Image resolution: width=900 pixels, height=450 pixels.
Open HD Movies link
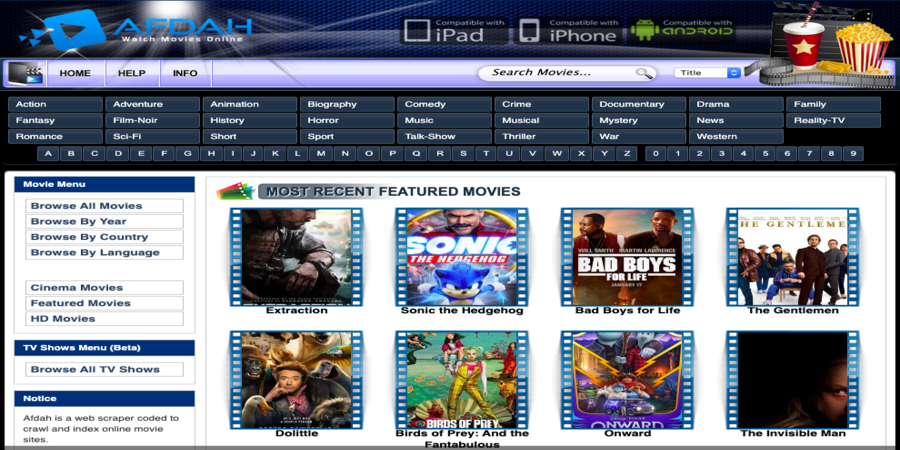tap(104, 319)
